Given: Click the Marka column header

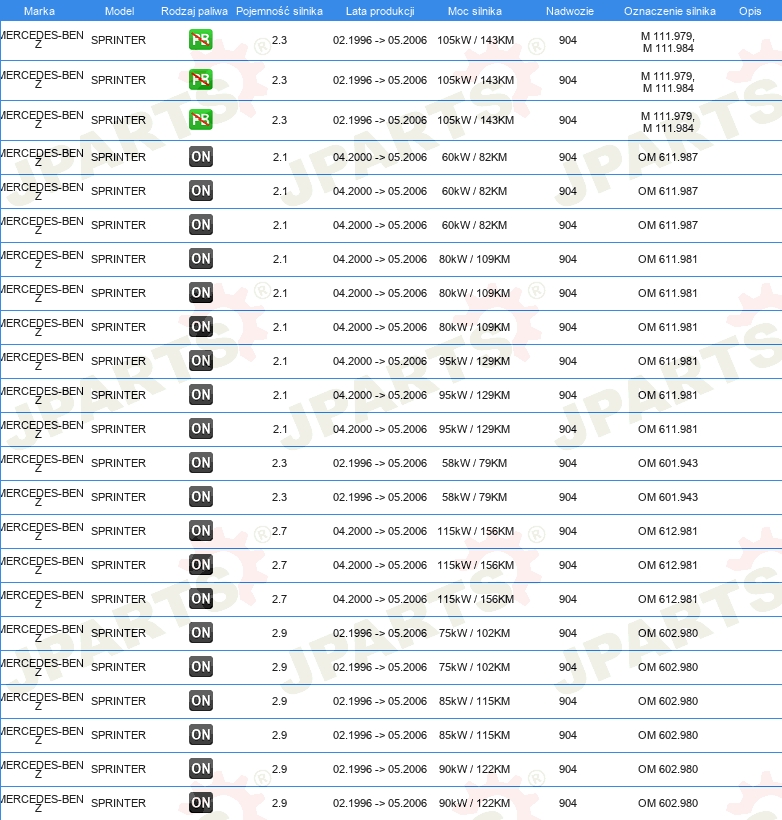Looking at the screenshot, I should click(39, 11).
